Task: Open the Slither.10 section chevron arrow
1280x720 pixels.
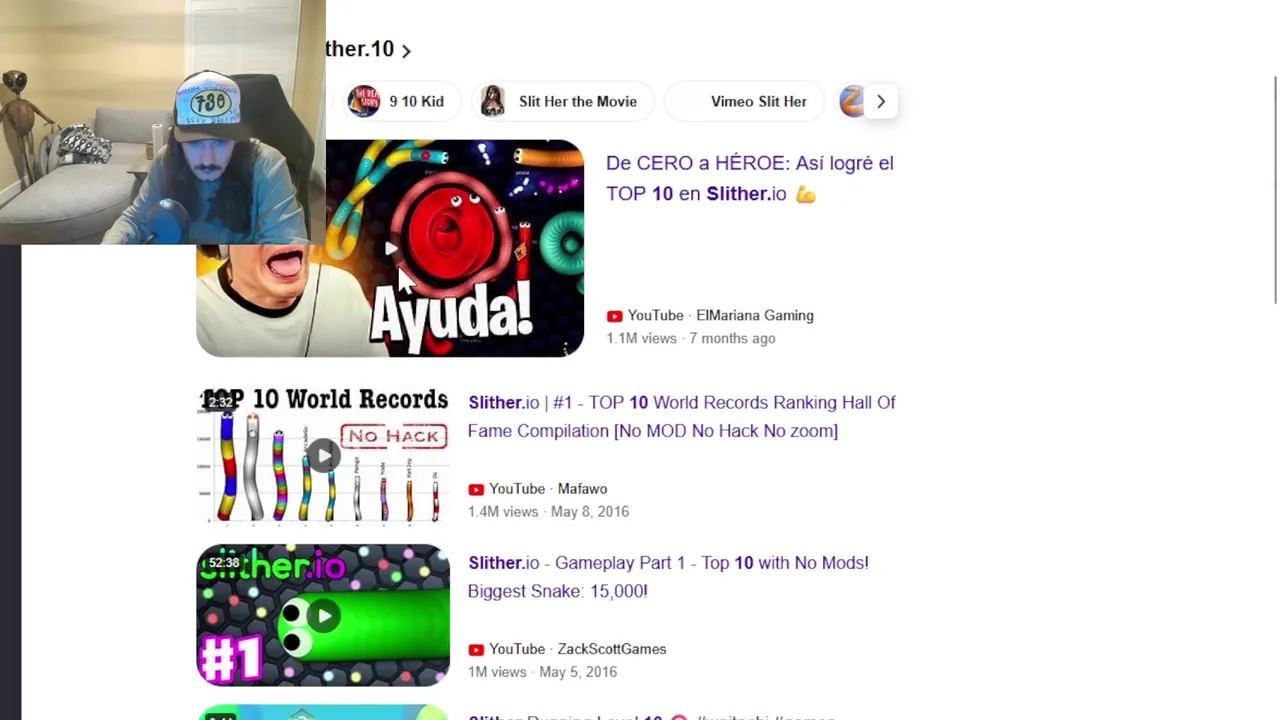Action: [x=405, y=50]
